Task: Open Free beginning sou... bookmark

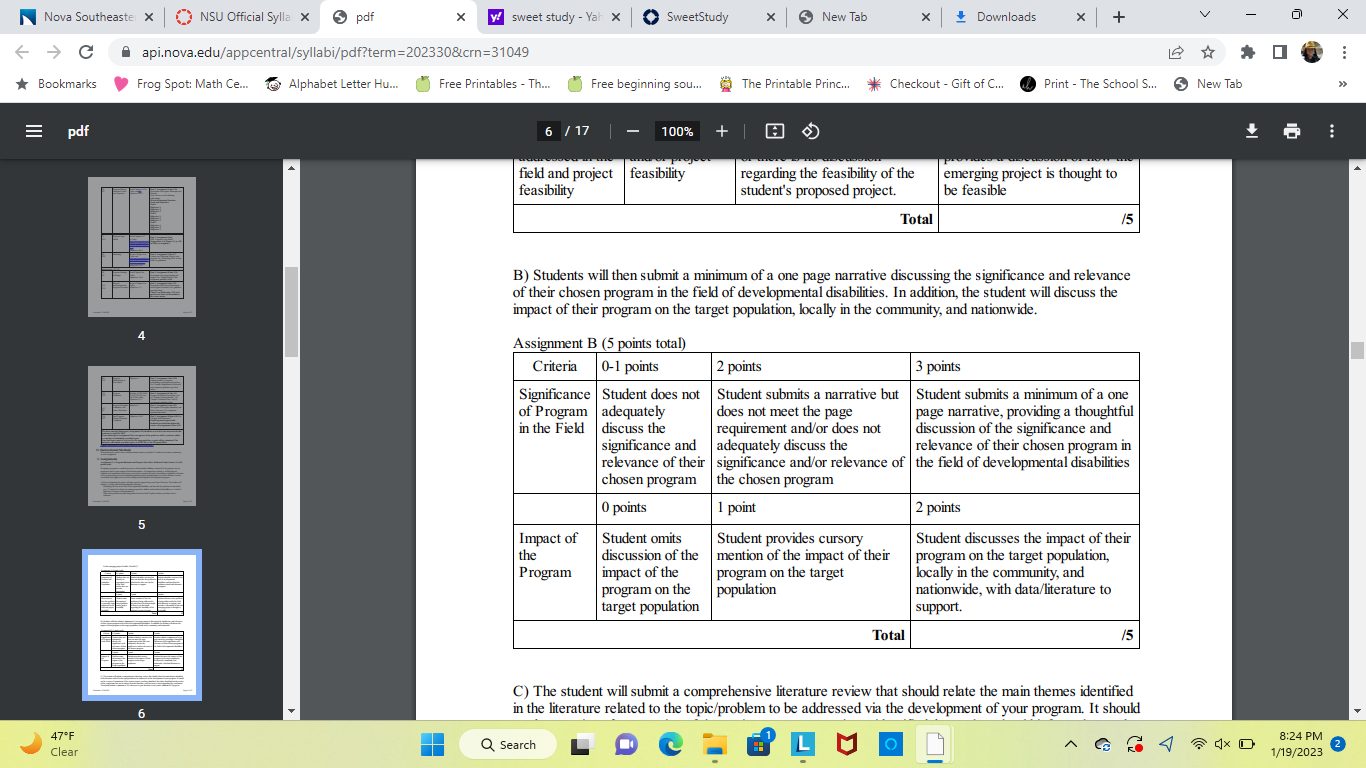Action: coord(635,84)
